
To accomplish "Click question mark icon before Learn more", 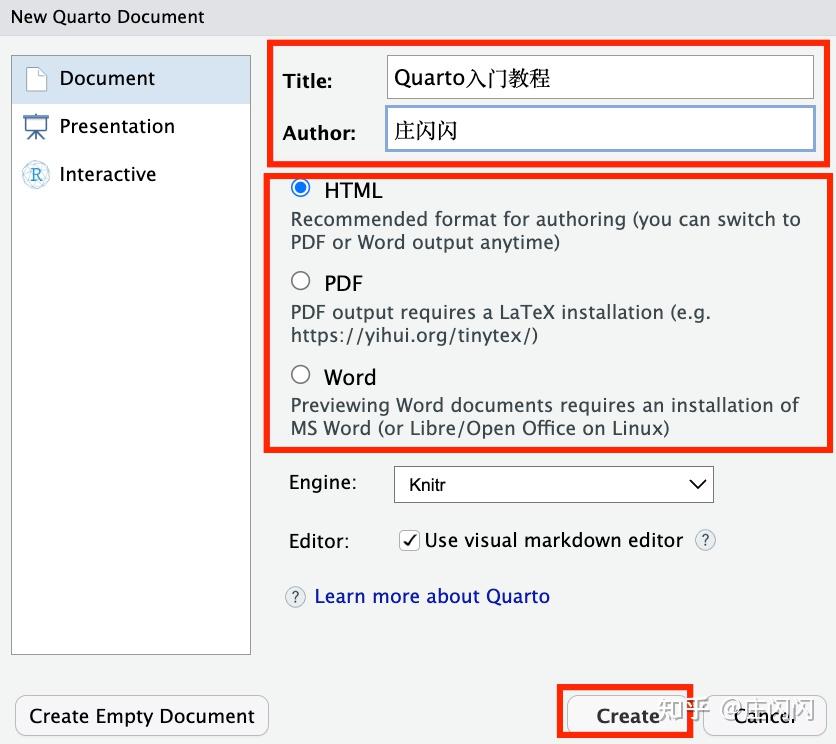I will click(x=295, y=597).
